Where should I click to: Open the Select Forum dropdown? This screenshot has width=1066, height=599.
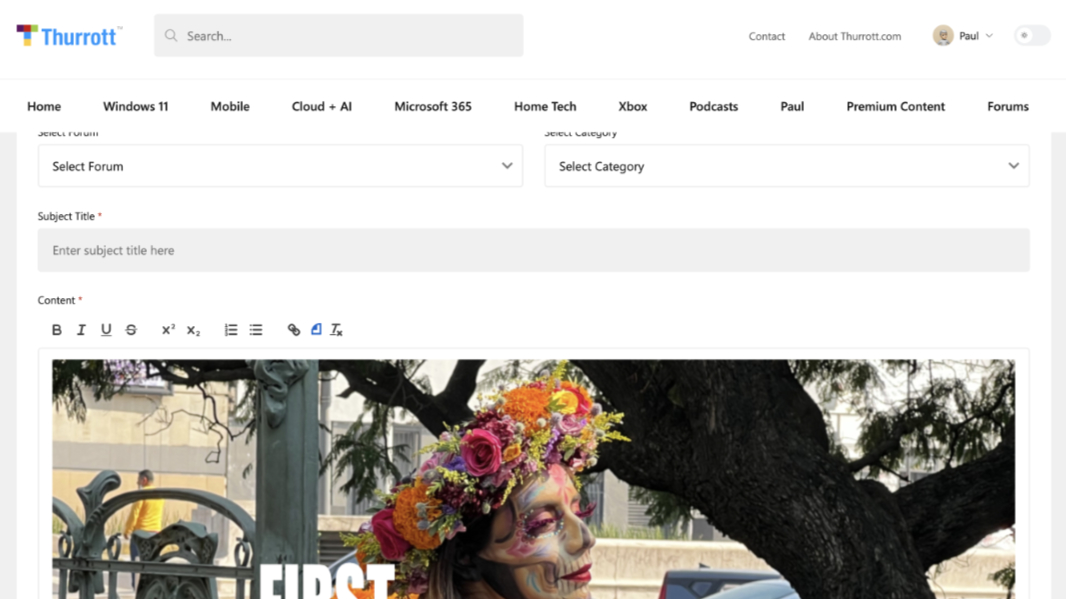click(280, 166)
